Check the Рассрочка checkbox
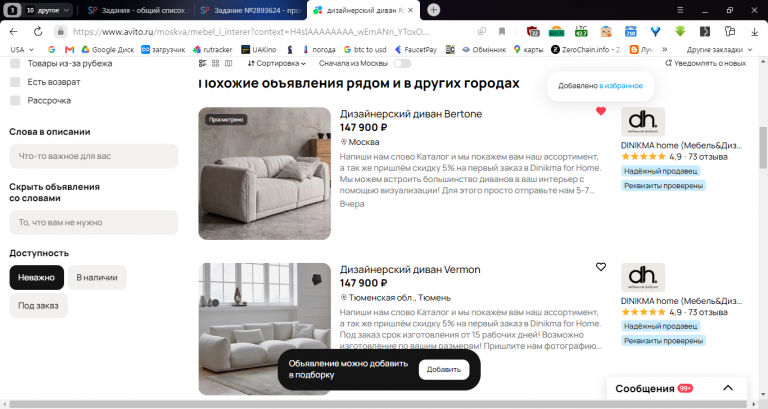This screenshot has width=768, height=409. (15, 100)
